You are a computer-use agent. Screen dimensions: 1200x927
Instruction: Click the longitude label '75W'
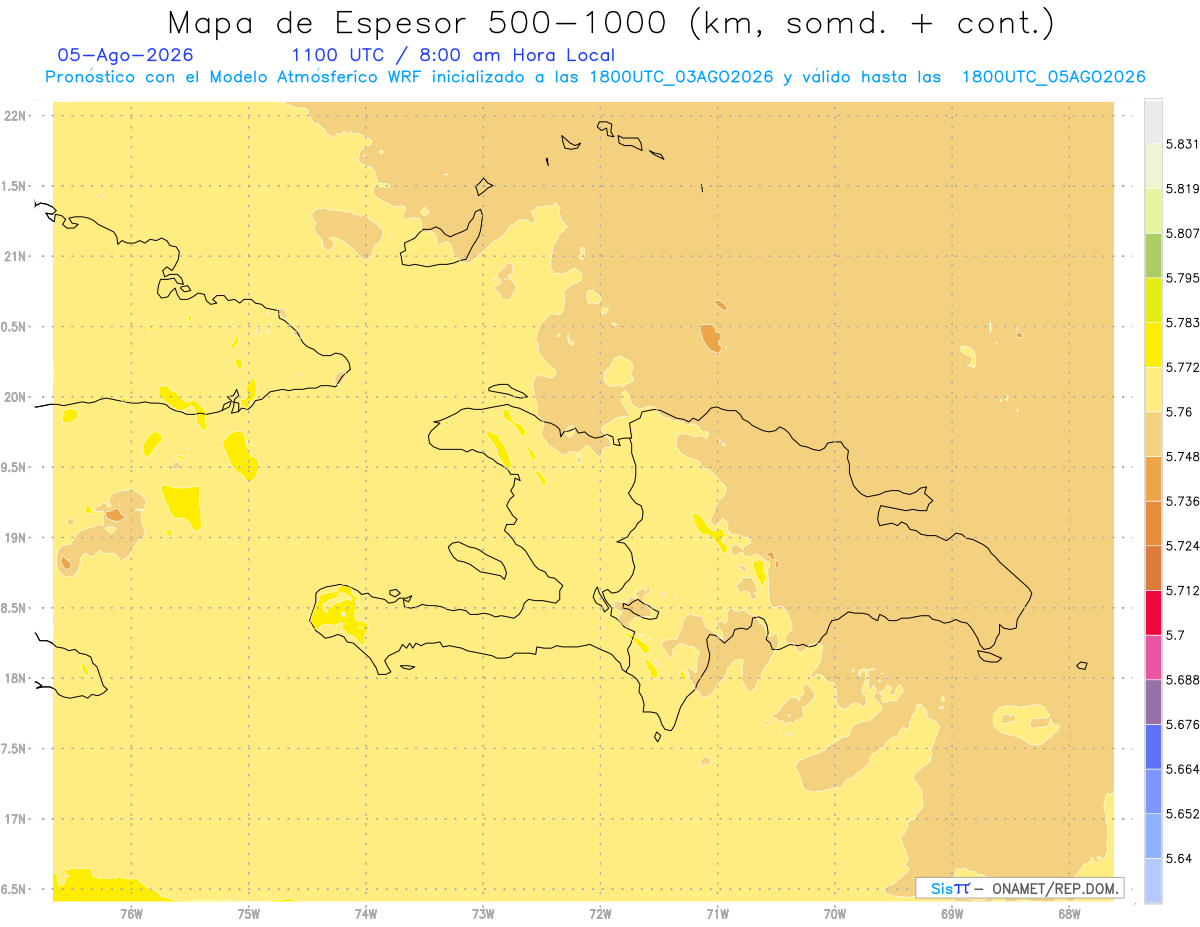click(x=248, y=914)
